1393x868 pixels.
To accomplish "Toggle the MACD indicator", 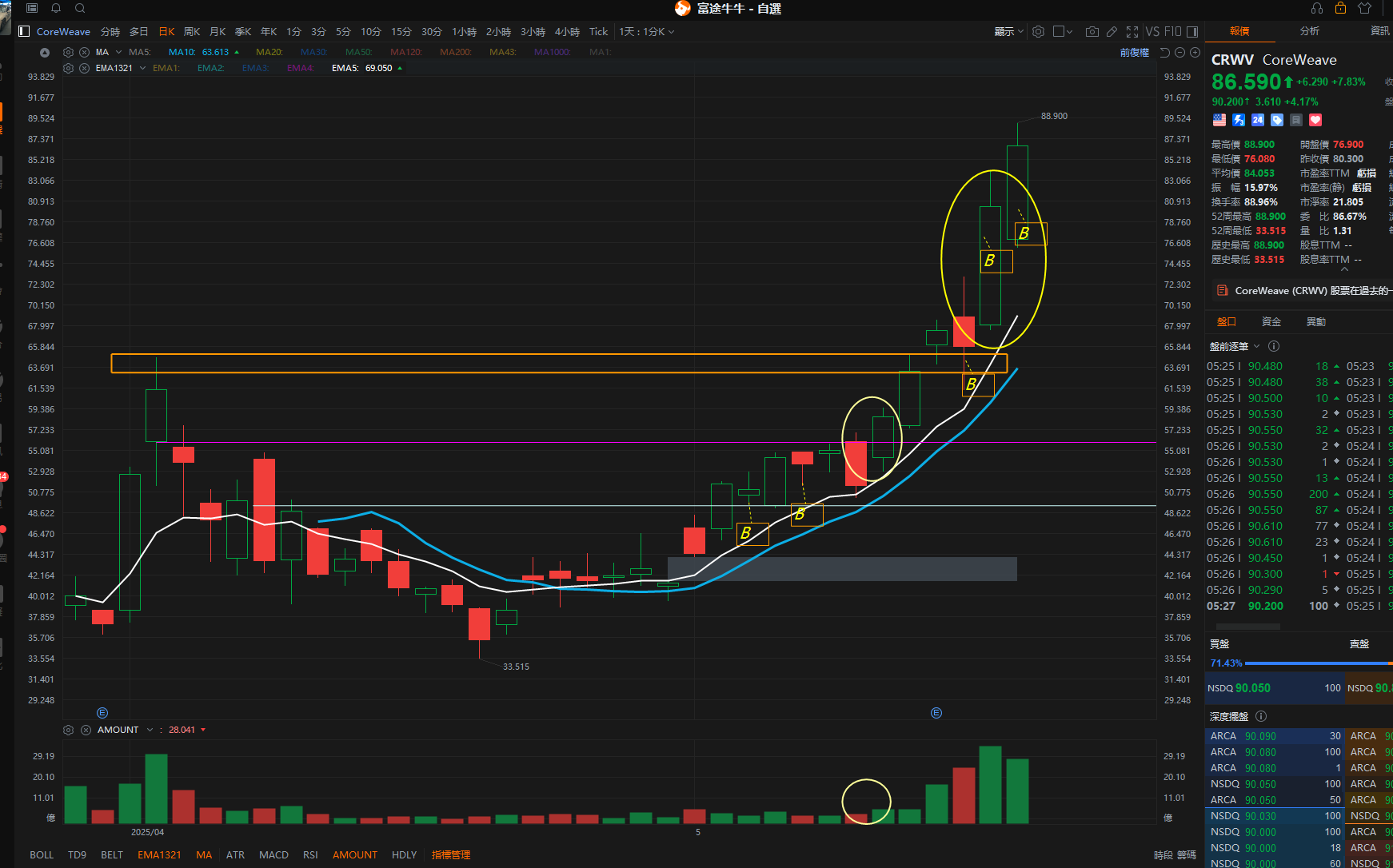I will [x=273, y=855].
